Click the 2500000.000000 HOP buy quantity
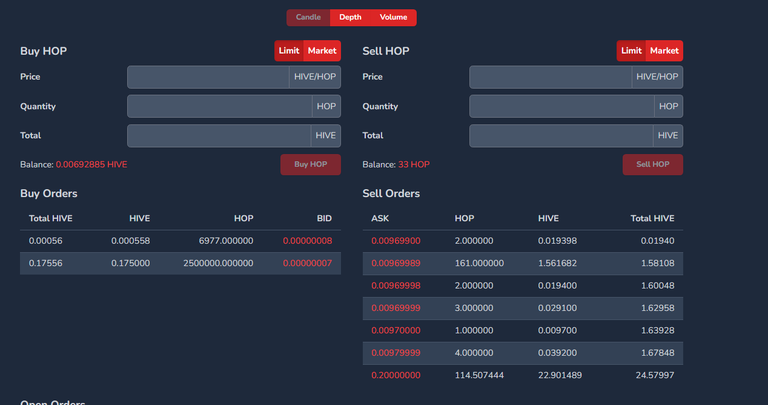Viewport: 768px width, 405px height. tap(218, 263)
